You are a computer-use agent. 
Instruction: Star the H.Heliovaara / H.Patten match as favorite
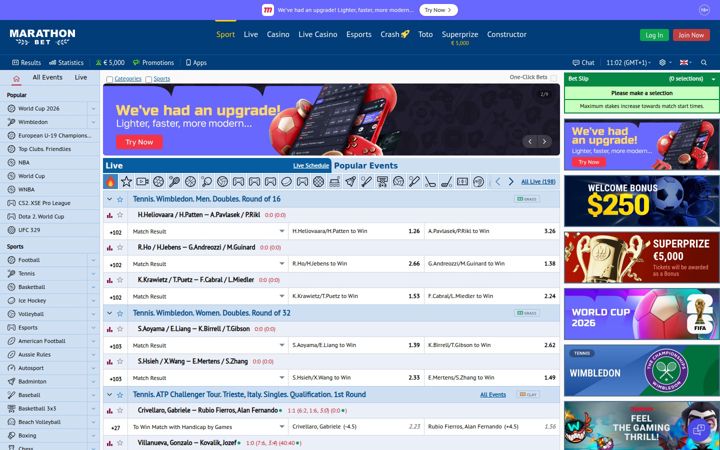click(120, 215)
